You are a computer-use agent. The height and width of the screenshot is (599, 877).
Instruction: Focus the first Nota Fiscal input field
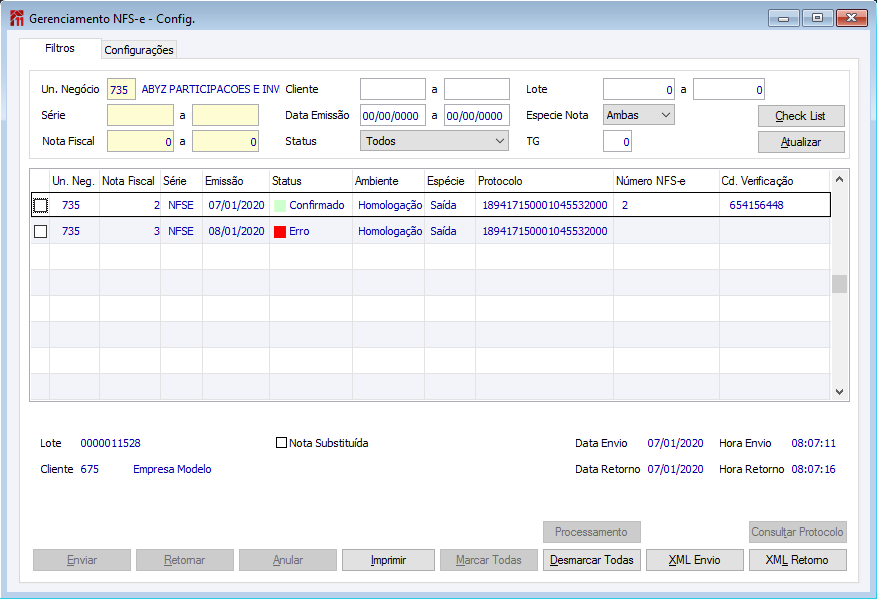(140, 142)
